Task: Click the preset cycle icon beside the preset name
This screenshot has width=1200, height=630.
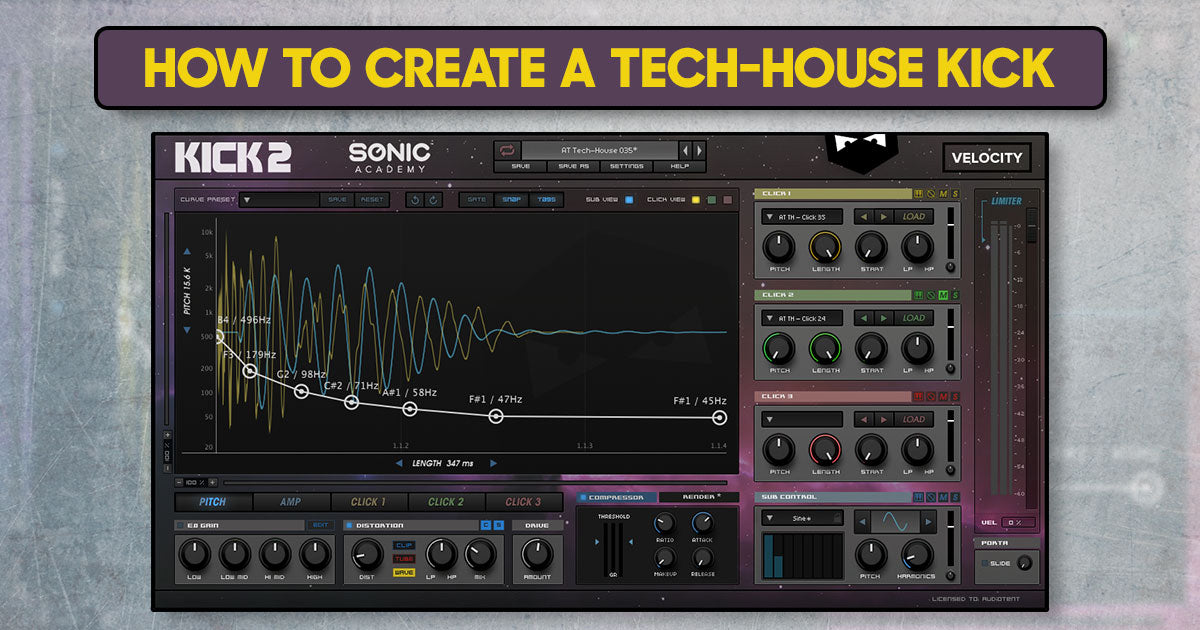Action: click(x=509, y=150)
